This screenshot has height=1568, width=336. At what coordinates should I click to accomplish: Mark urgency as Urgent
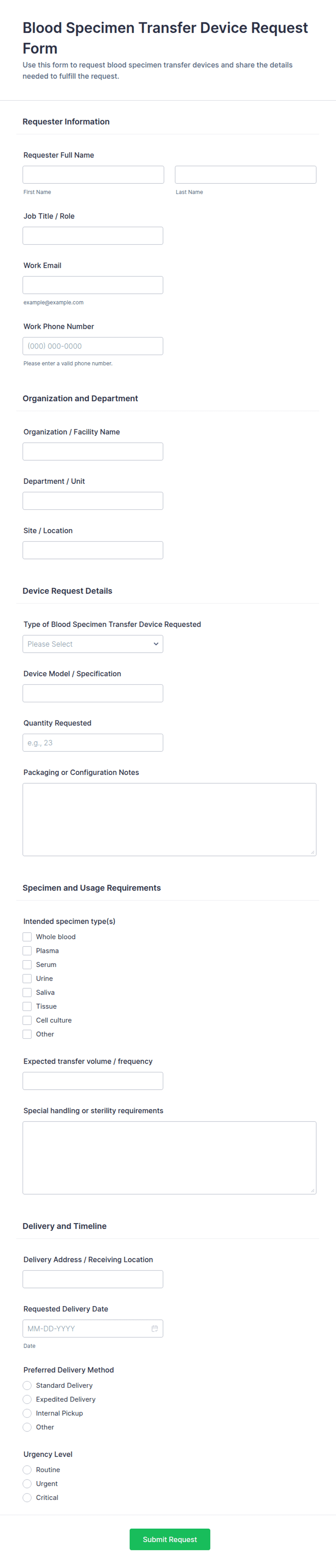[x=27, y=1483]
